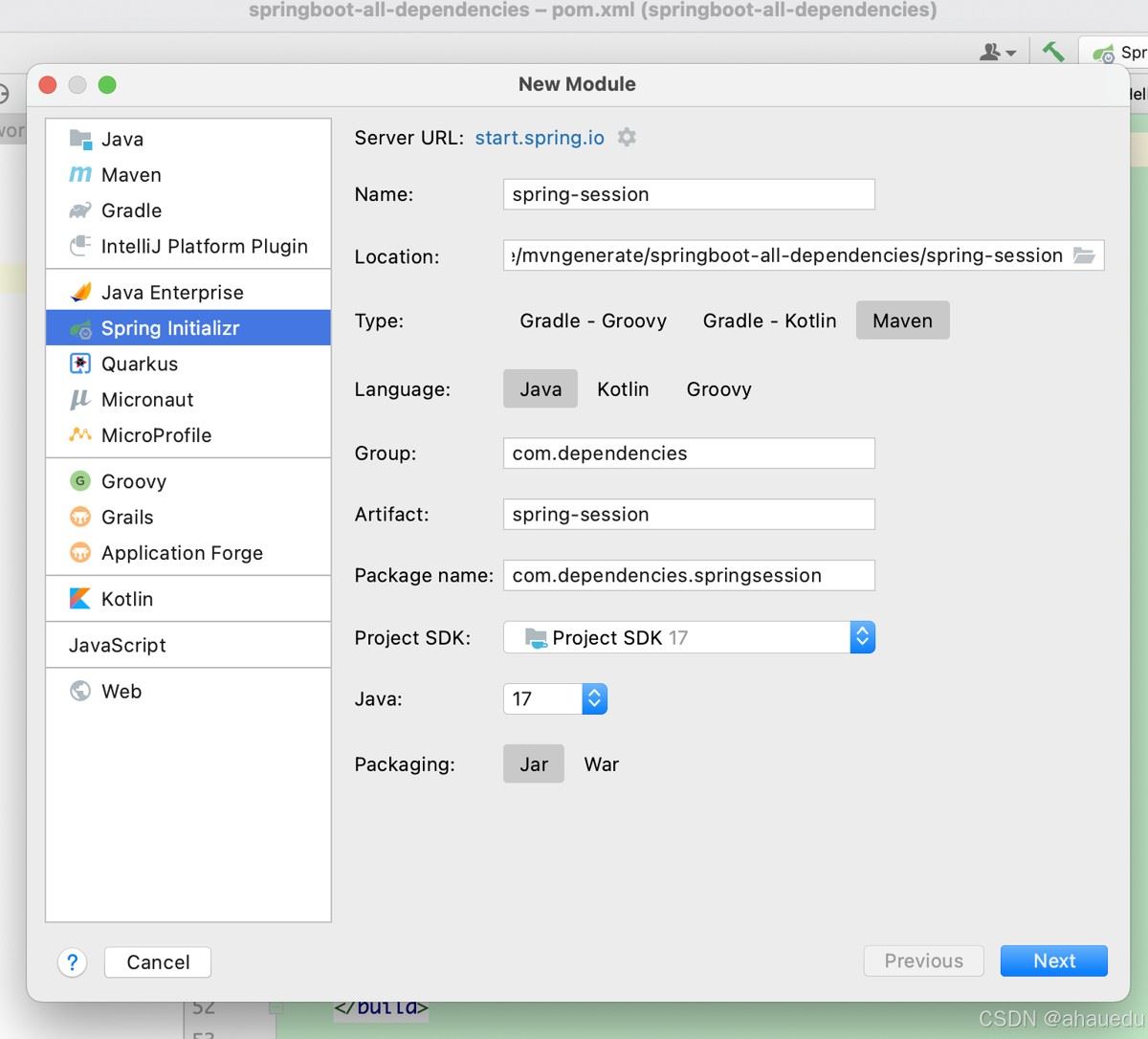Image resolution: width=1148 pixels, height=1039 pixels.
Task: Select Spring Initializr in generator list
Action: coord(188,328)
